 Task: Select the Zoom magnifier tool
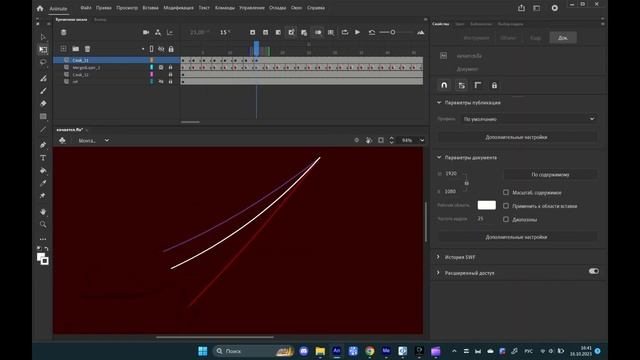43,224
